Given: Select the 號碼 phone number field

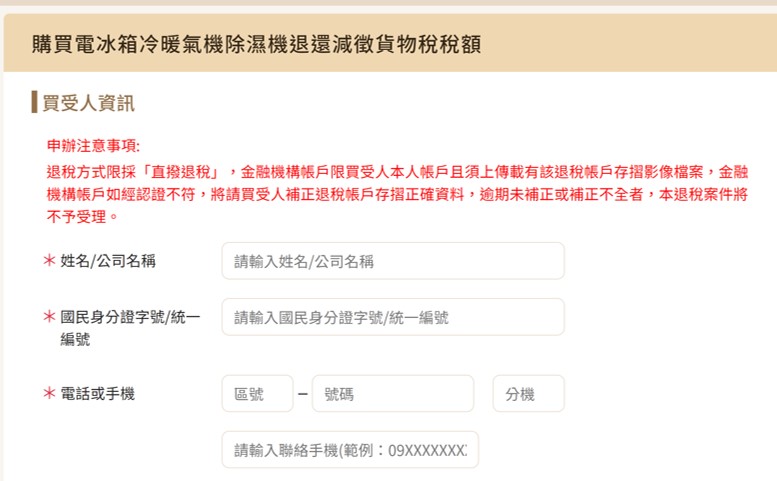Looking at the screenshot, I should point(392,394).
